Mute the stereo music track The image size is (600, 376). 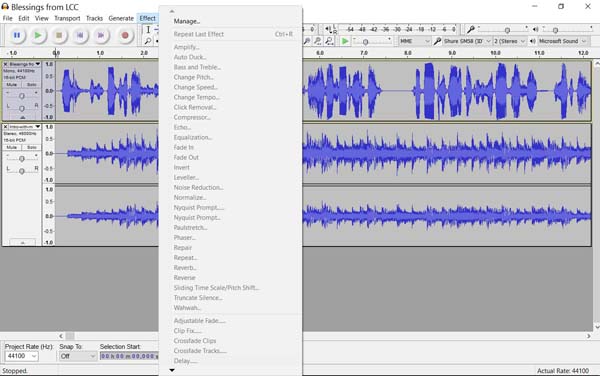point(11,147)
